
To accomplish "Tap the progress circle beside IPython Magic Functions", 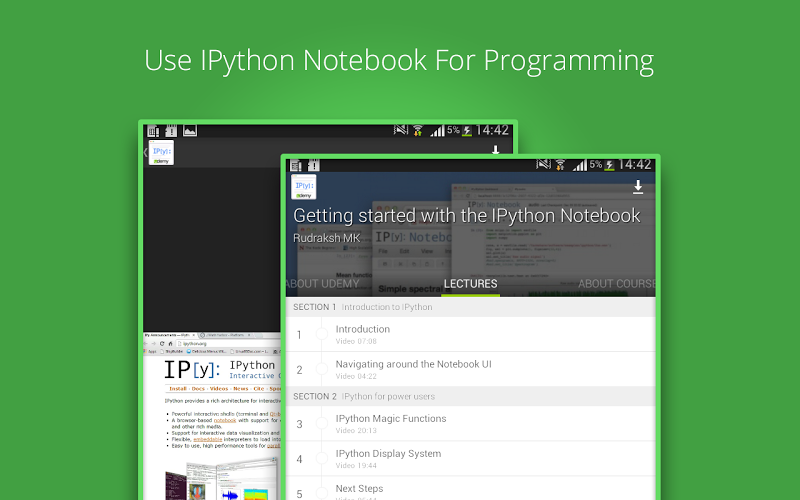I will 321,424.
